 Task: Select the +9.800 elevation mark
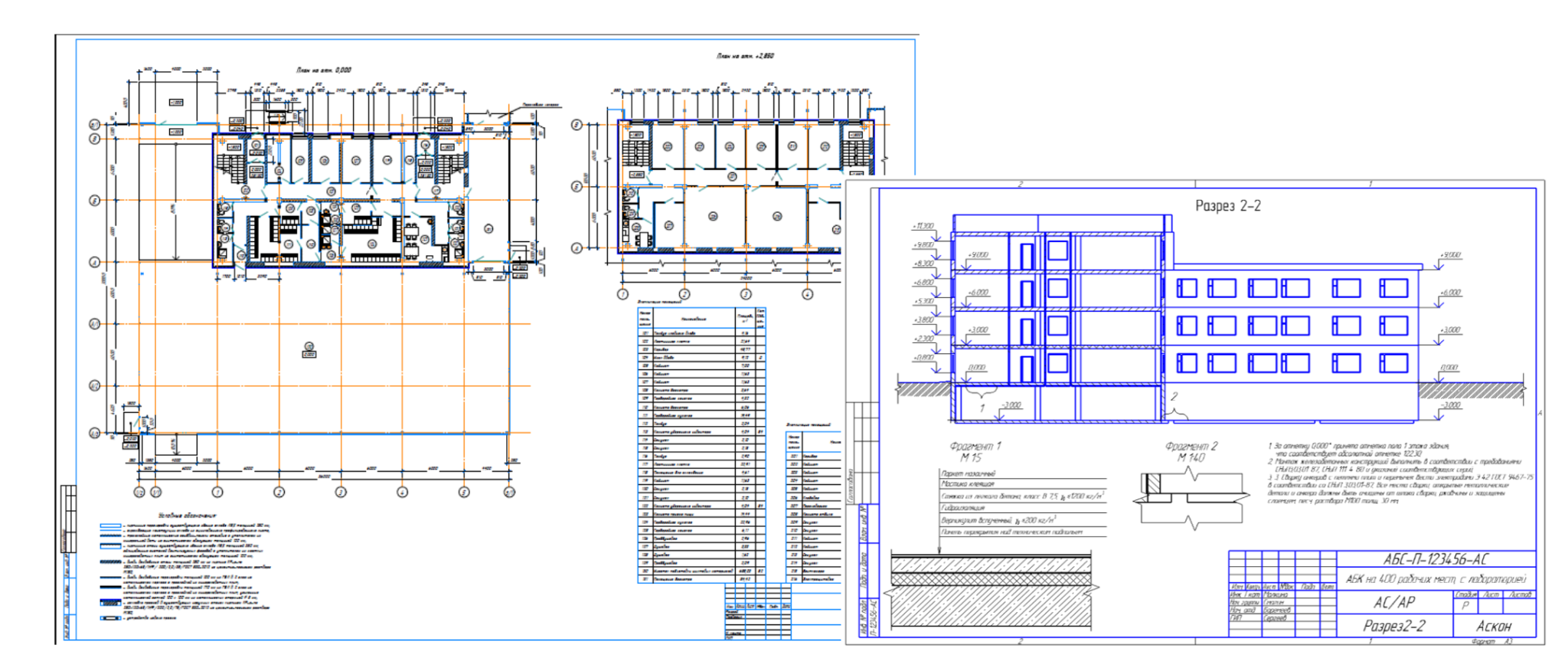[x=923, y=245]
